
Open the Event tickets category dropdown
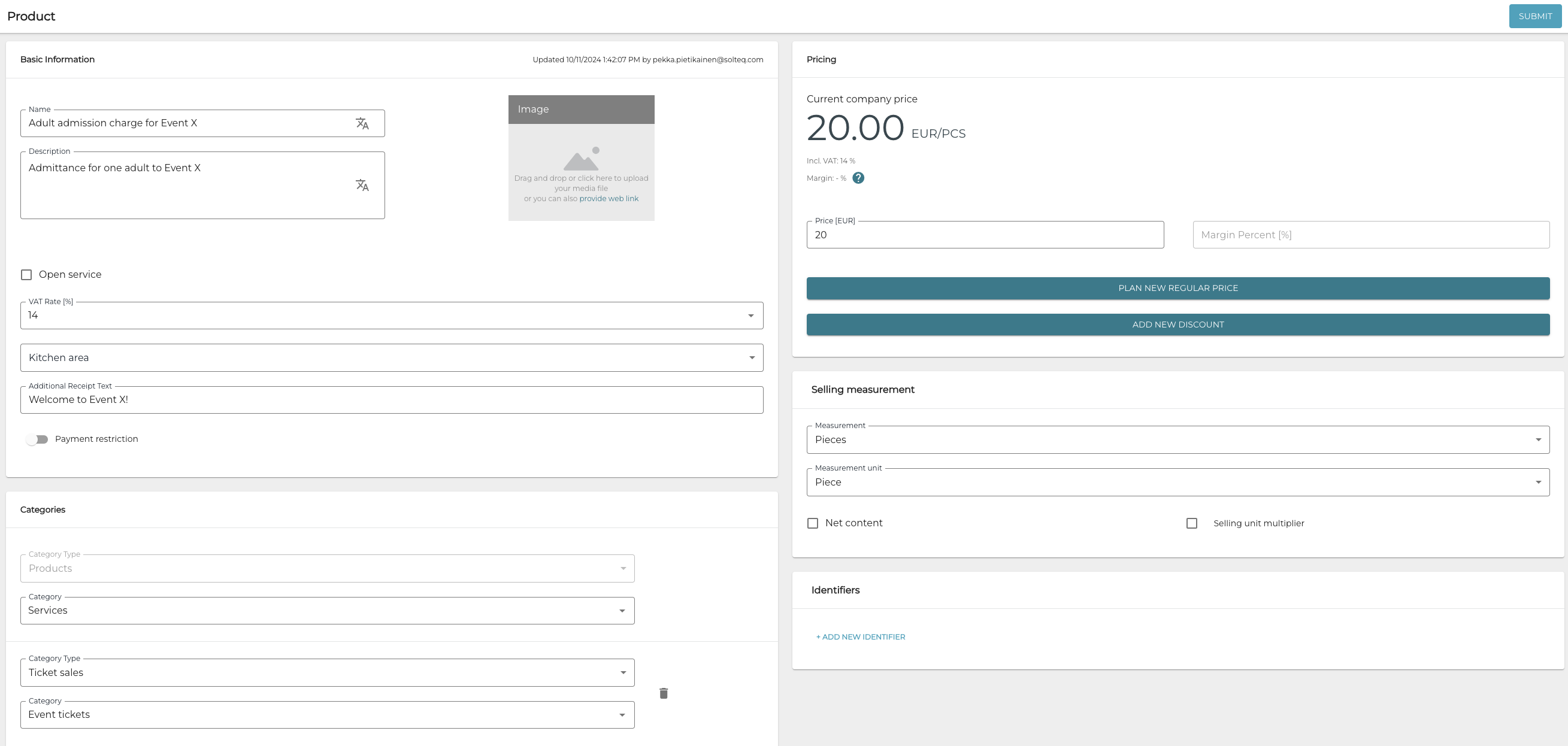(x=327, y=715)
